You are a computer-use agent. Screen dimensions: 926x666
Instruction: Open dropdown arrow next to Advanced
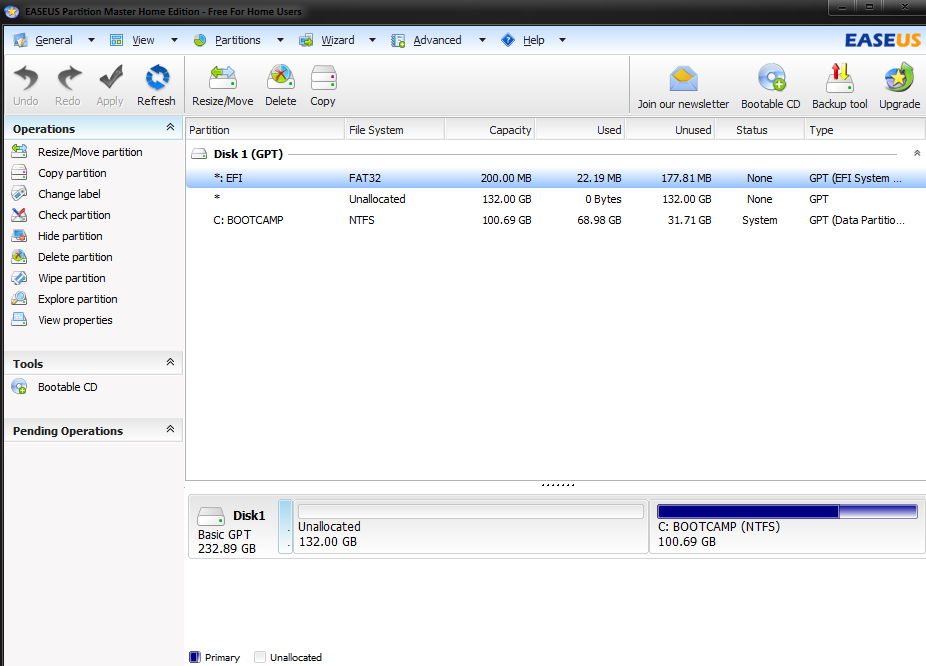tap(482, 40)
